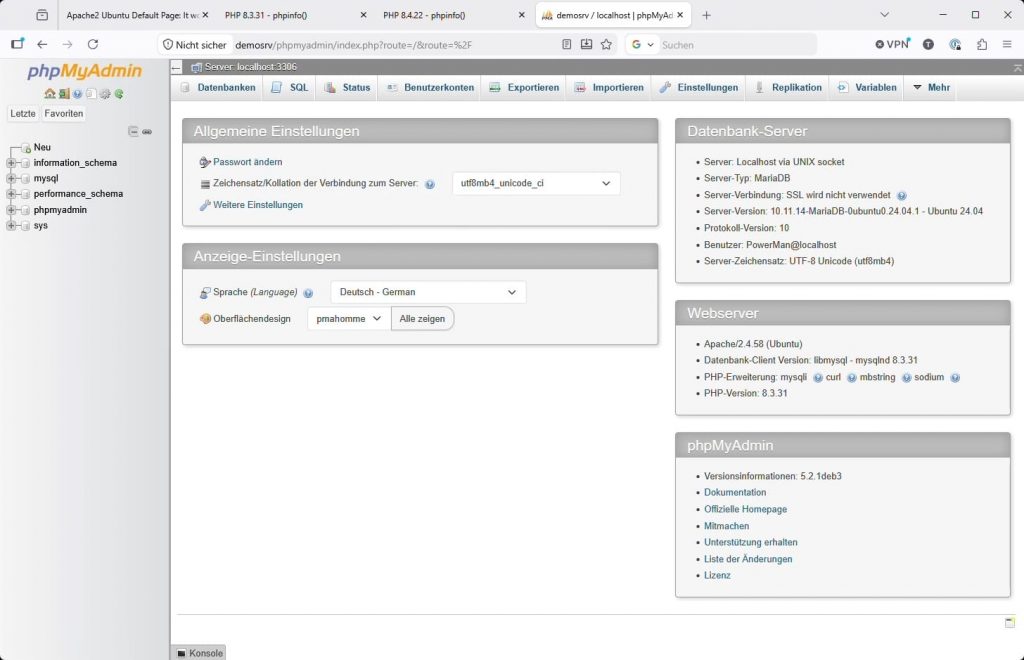
Task: Open search engine selector next to Suchen
Action: pyautogui.click(x=643, y=45)
